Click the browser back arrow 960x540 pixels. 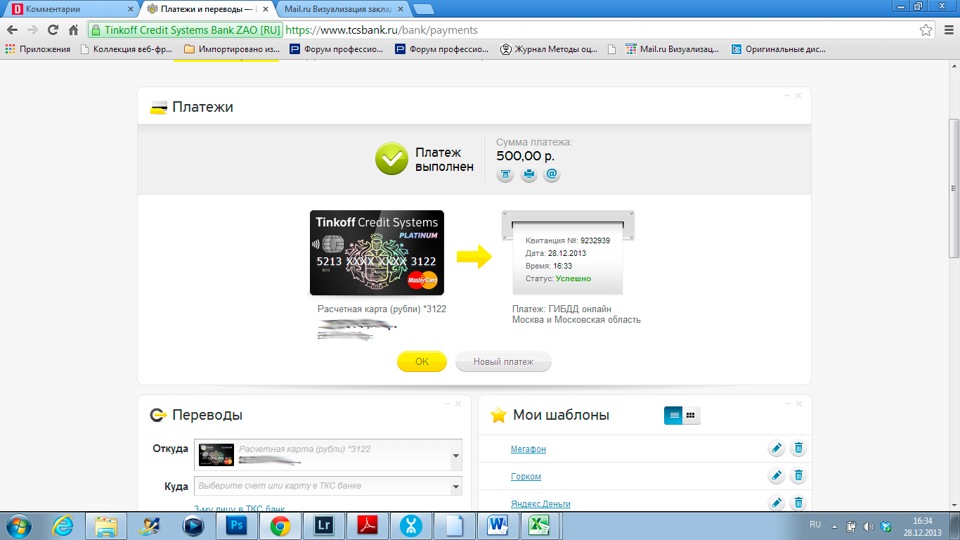[x=12, y=30]
